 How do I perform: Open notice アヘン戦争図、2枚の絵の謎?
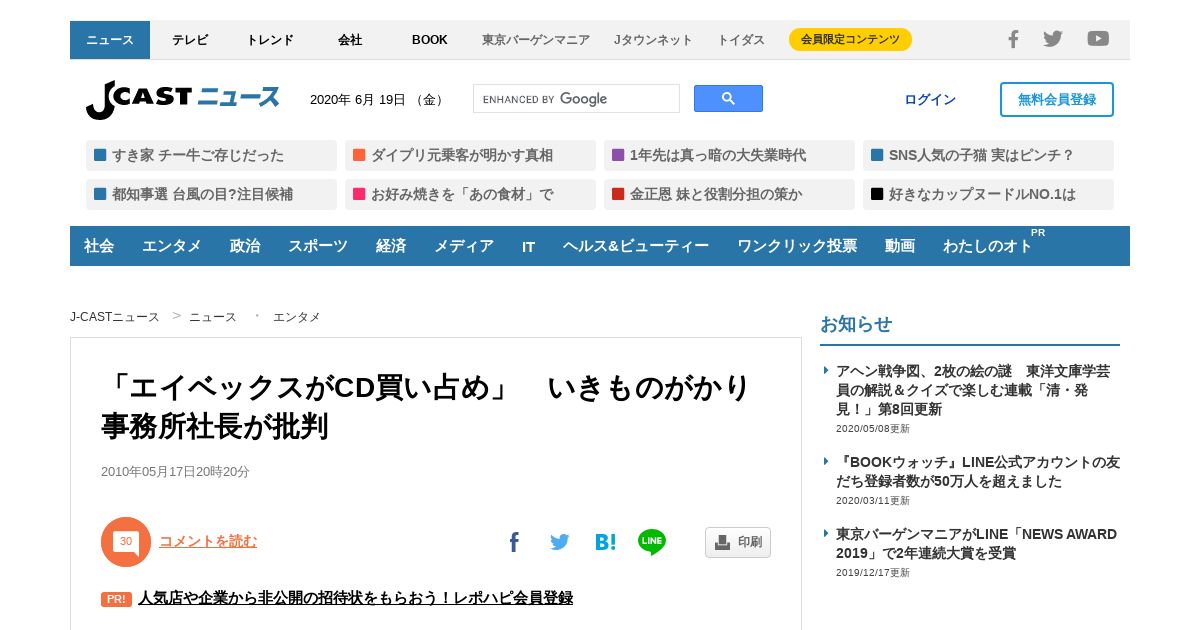pos(973,390)
